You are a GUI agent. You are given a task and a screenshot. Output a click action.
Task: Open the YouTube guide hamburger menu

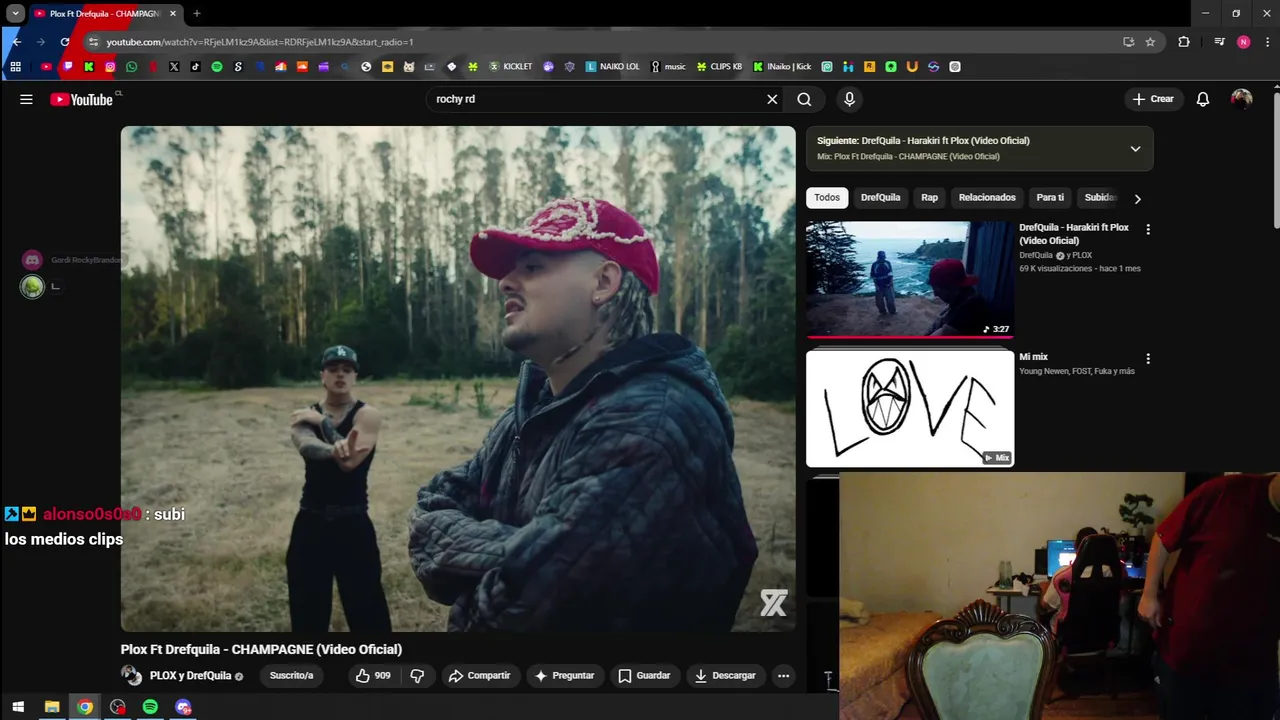coord(26,99)
